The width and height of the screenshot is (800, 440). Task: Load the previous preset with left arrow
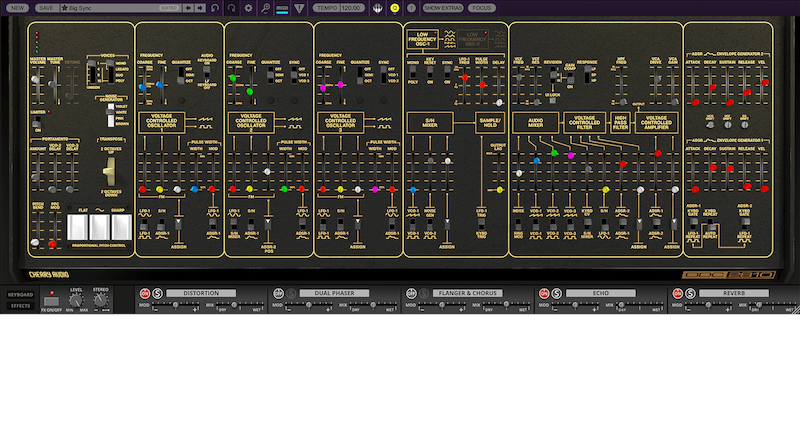click(x=188, y=8)
